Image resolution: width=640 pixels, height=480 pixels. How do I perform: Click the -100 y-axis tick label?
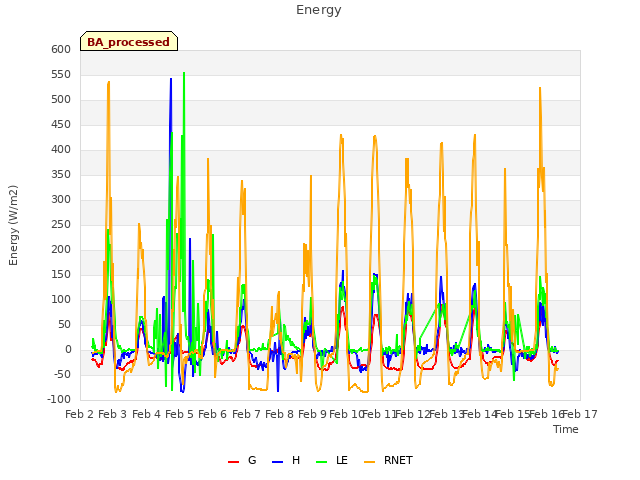coord(59,399)
